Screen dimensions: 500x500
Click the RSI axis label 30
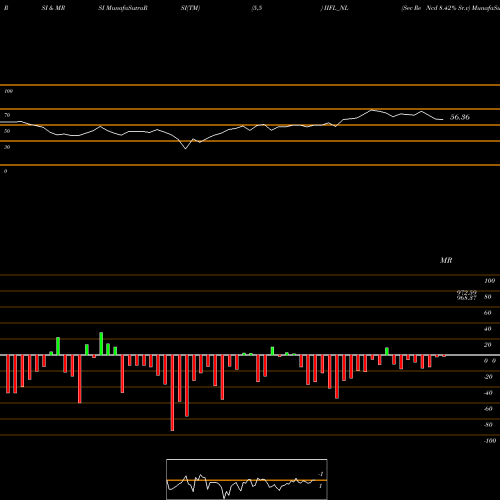coord(7,147)
